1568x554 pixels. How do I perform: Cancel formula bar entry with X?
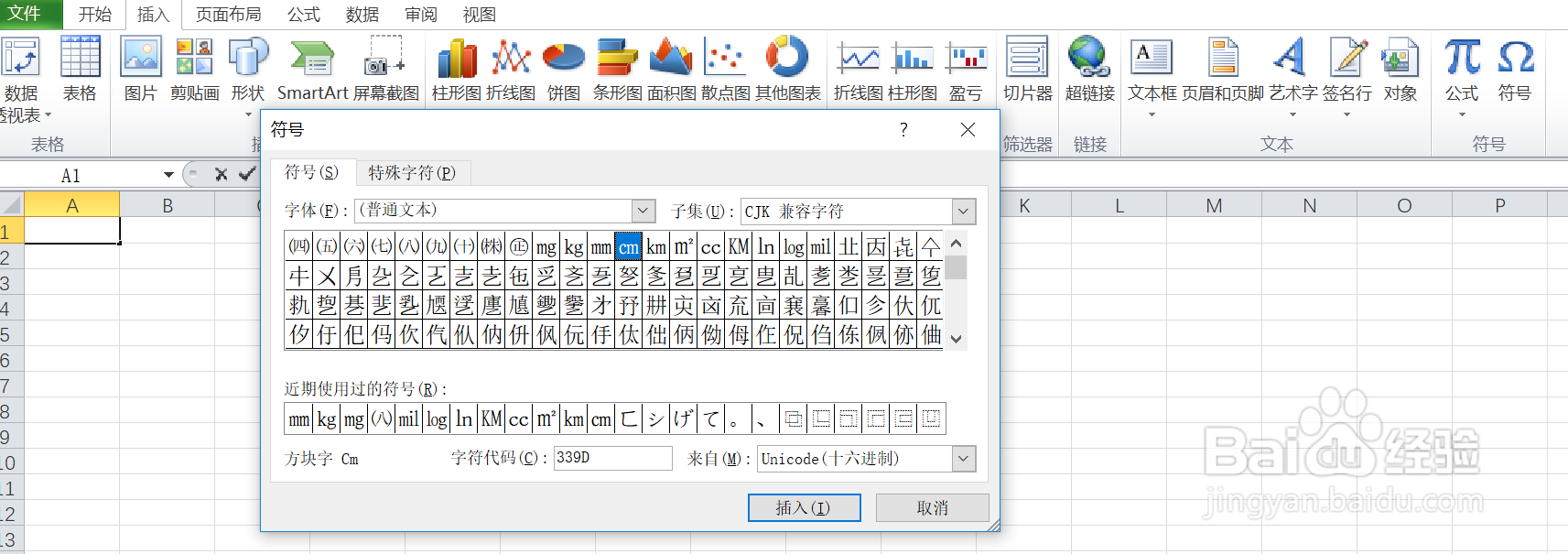pos(221,174)
